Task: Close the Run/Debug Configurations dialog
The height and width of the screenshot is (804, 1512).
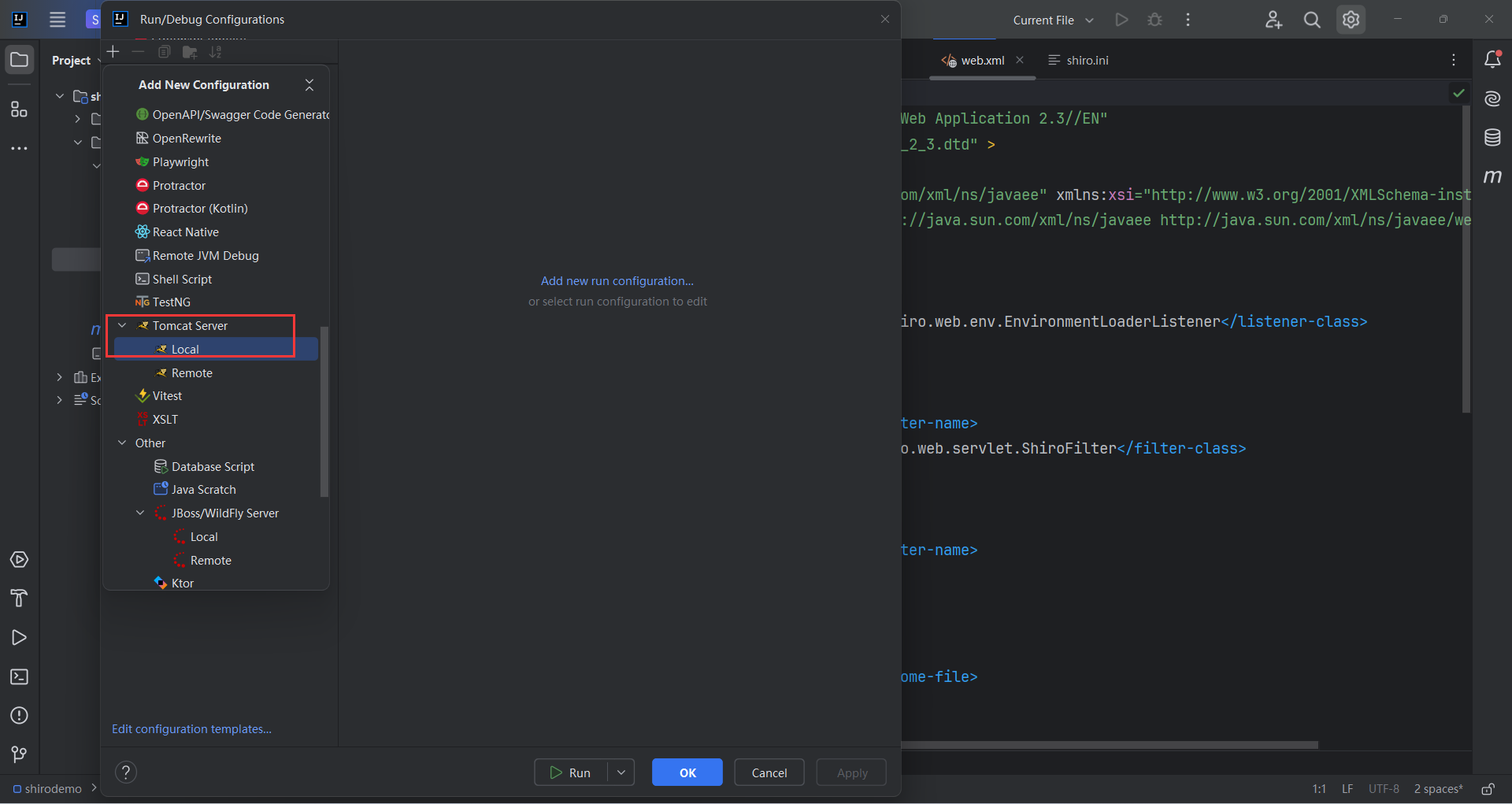Action: click(x=885, y=19)
